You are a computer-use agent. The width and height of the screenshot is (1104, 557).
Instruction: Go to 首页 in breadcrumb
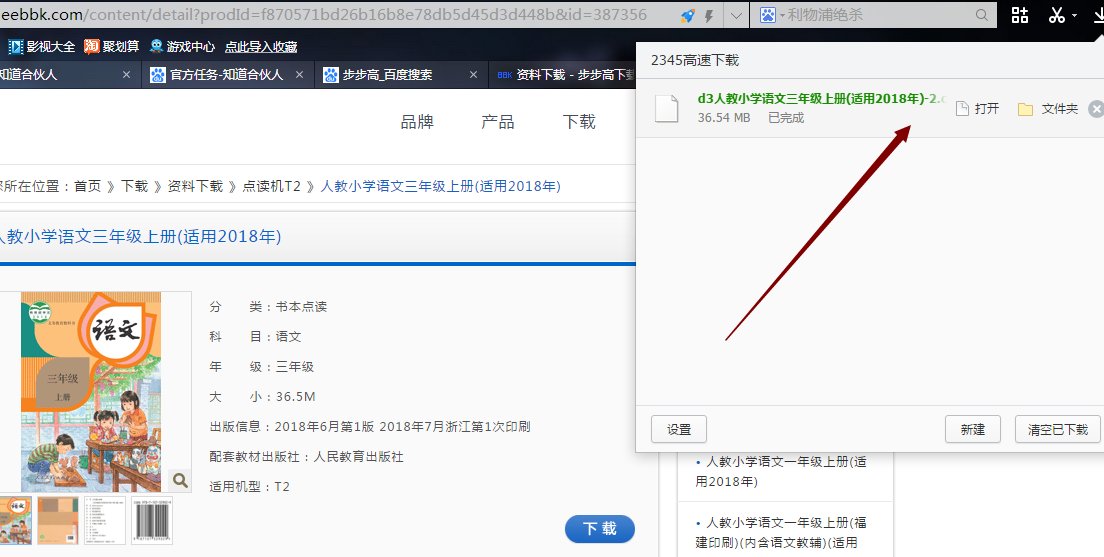[x=88, y=186]
